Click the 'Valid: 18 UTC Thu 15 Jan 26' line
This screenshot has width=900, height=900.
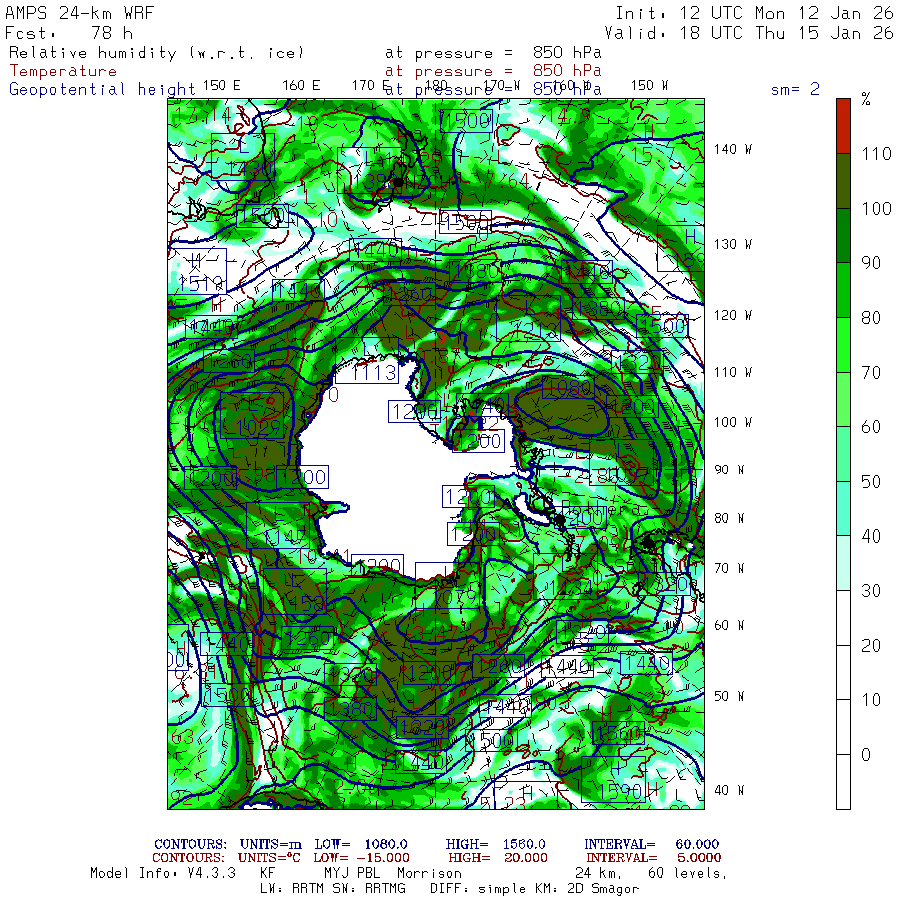click(x=749, y=33)
